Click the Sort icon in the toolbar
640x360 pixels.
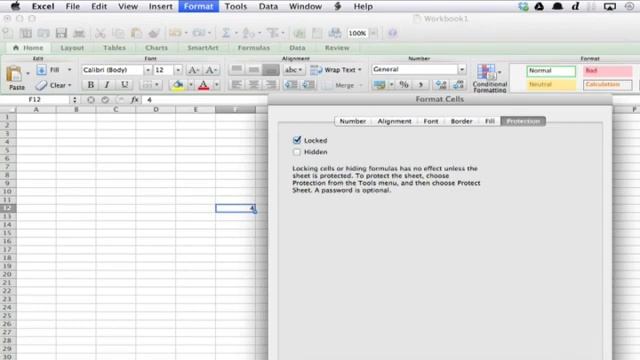248,33
